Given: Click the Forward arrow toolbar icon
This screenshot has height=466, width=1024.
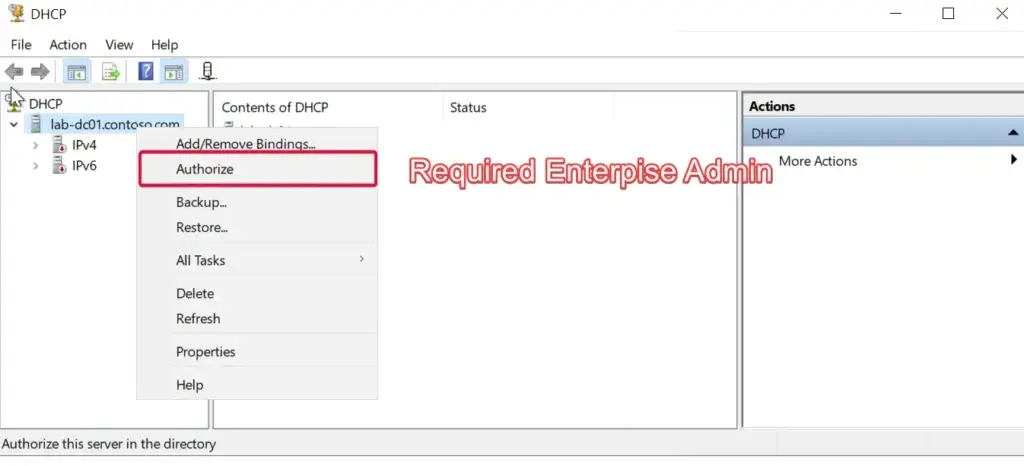Looking at the screenshot, I should pos(40,71).
